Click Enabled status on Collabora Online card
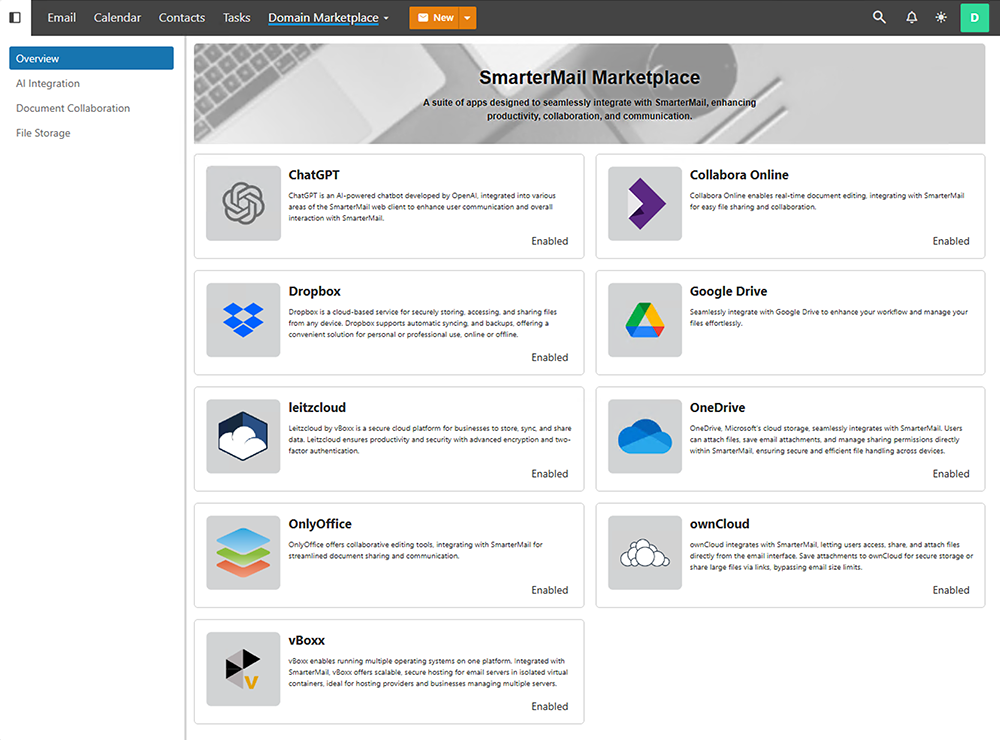1000x740 pixels. [x=951, y=240]
